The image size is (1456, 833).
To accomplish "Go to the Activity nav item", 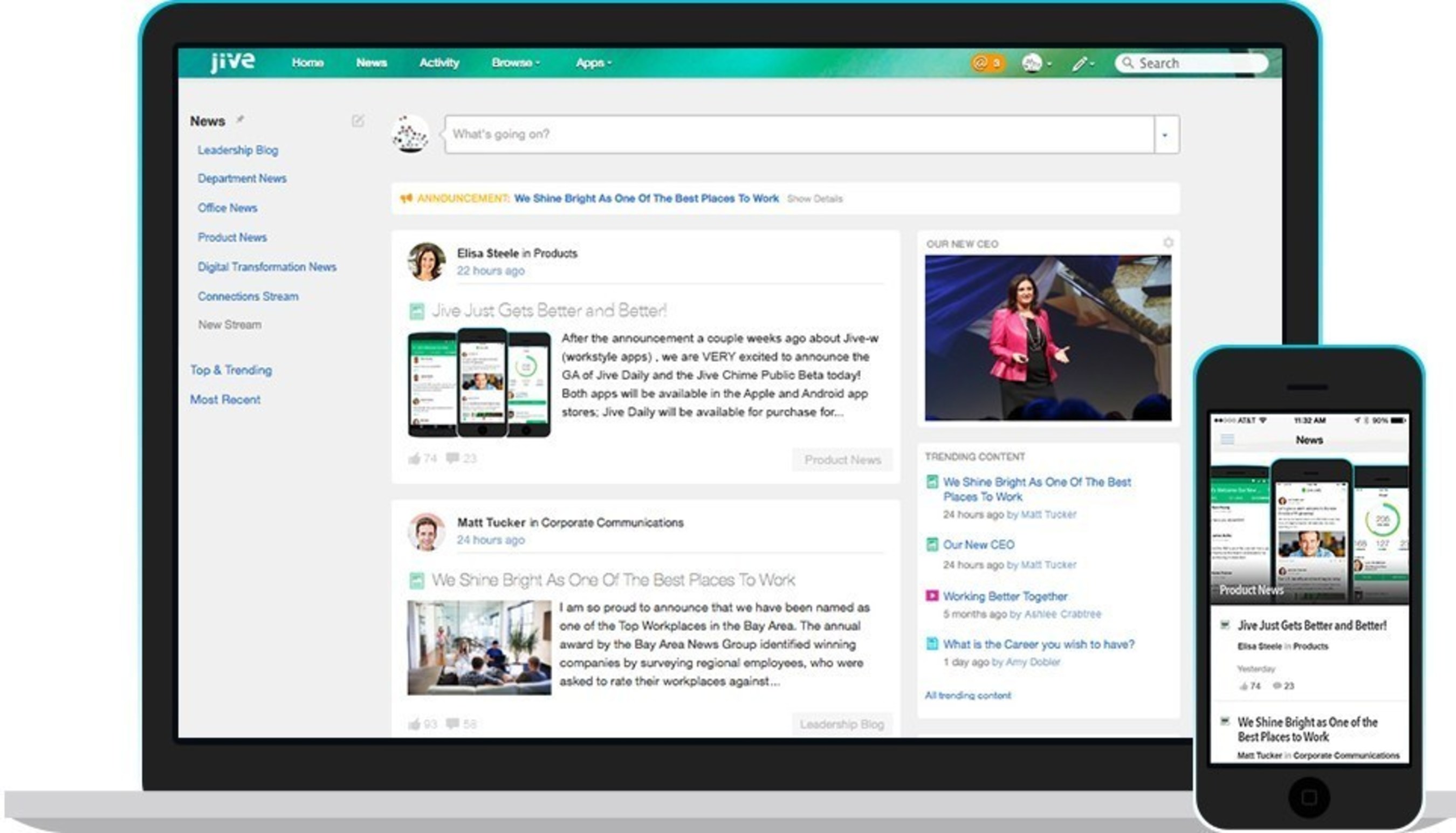I will (439, 63).
